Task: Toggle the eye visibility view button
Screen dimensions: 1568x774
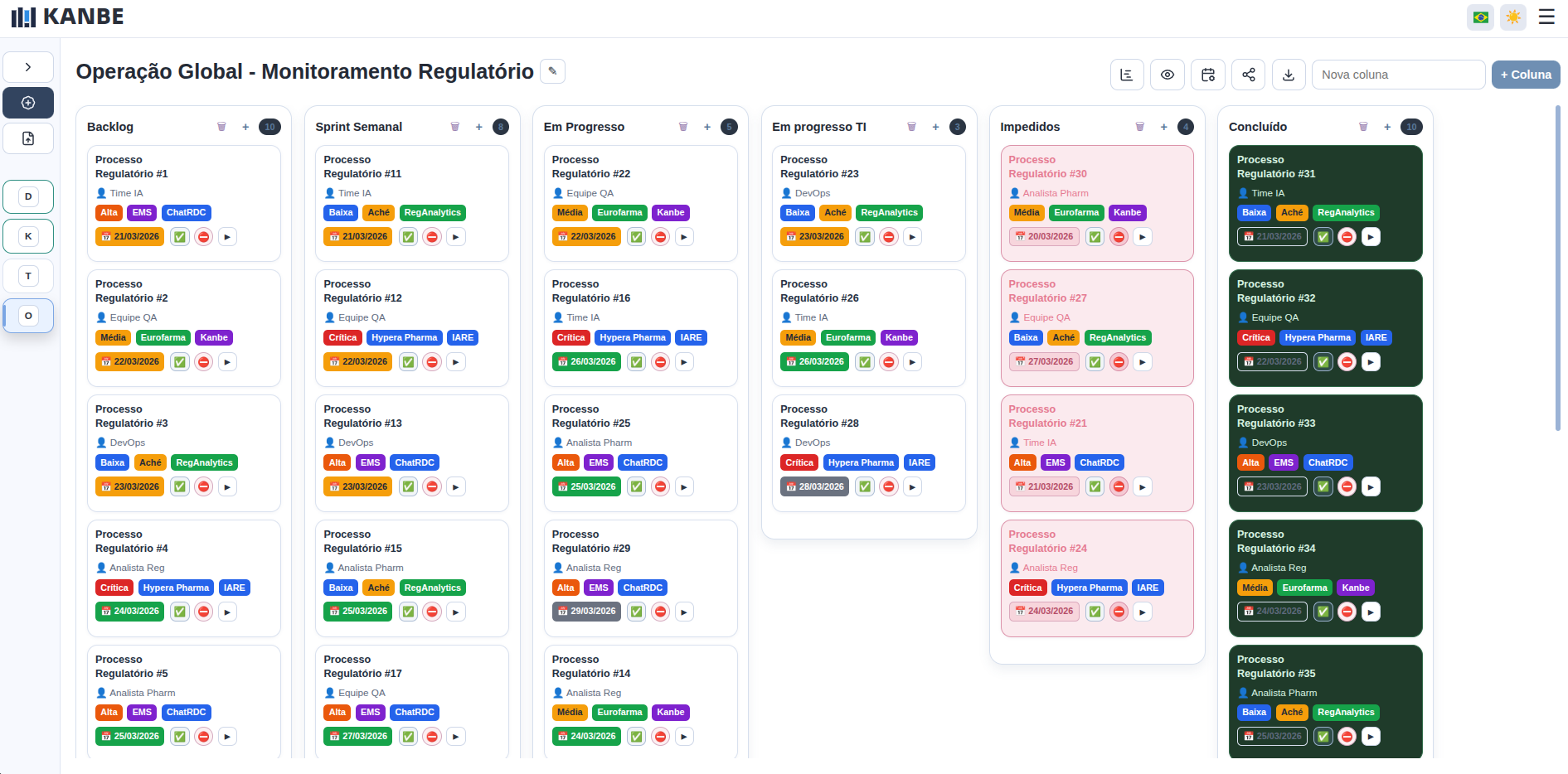Action: pyautogui.click(x=1167, y=75)
